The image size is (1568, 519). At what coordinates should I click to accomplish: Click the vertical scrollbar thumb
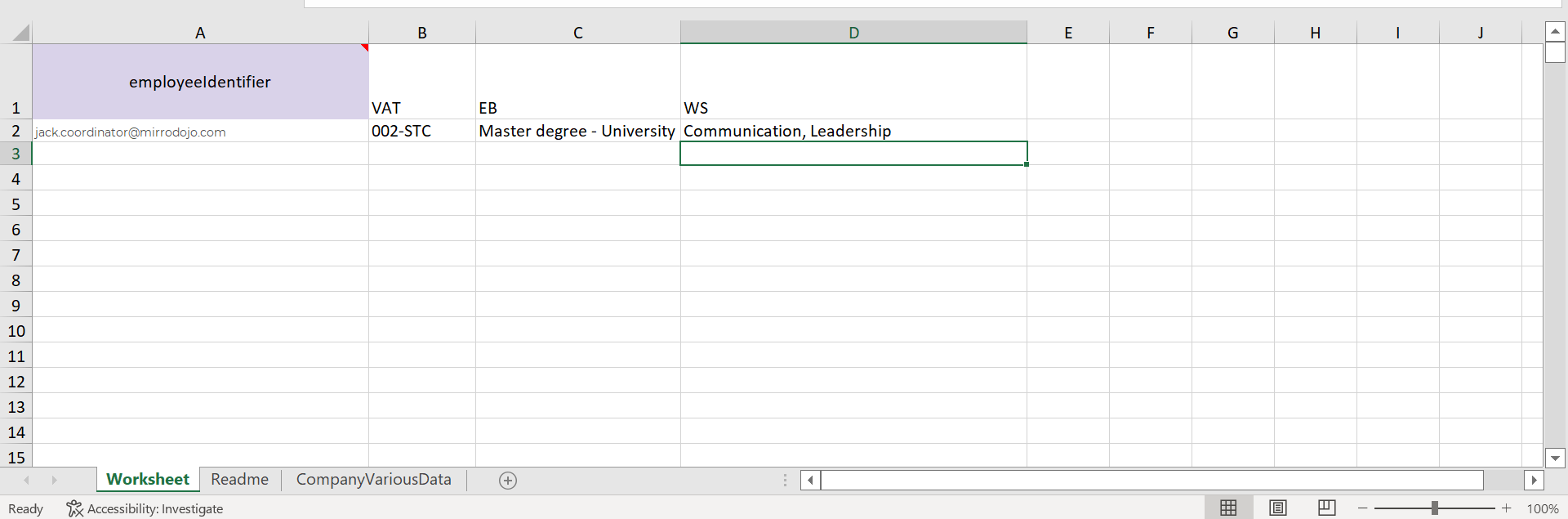(1555, 52)
